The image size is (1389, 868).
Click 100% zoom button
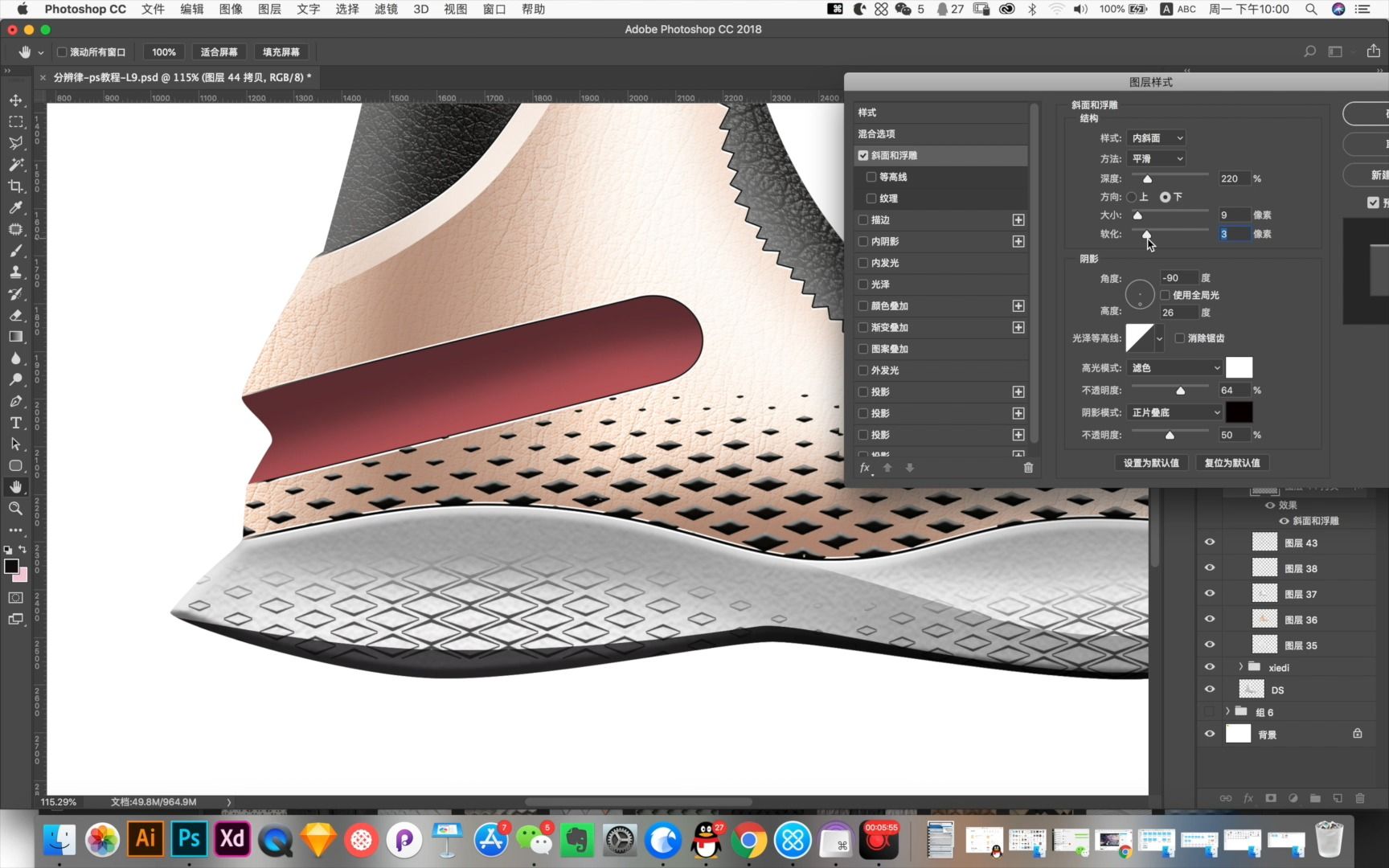click(x=164, y=52)
